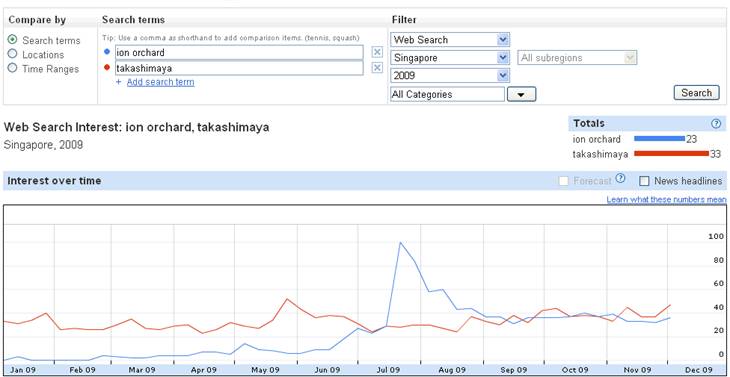Enable the News headlines checkbox
Viewport: 730px width, 377px height.
point(644,181)
